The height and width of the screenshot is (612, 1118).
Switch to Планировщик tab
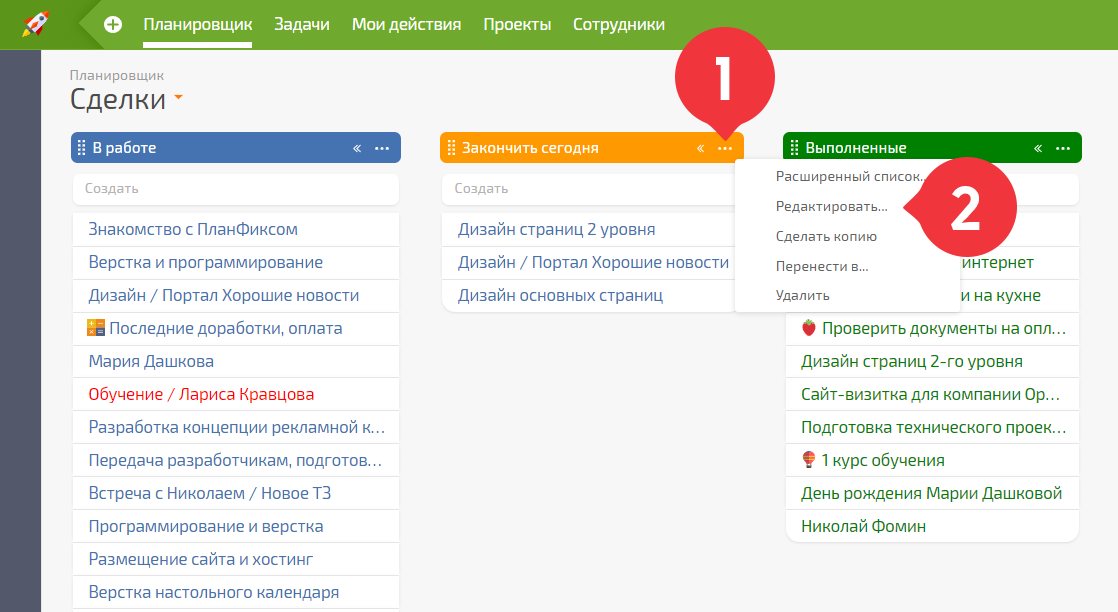tap(198, 24)
